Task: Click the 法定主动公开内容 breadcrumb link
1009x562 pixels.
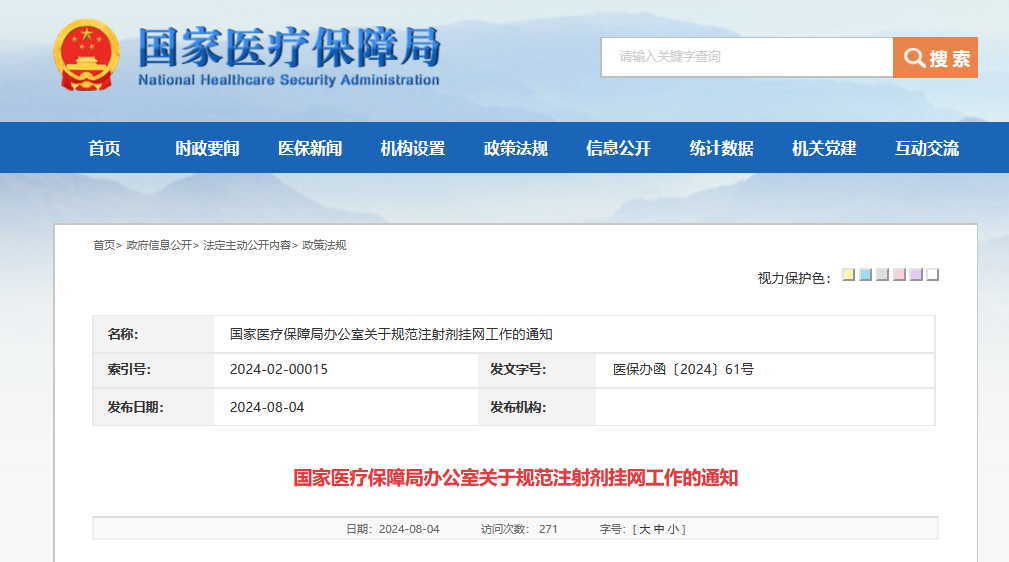Action: pyautogui.click(x=247, y=245)
